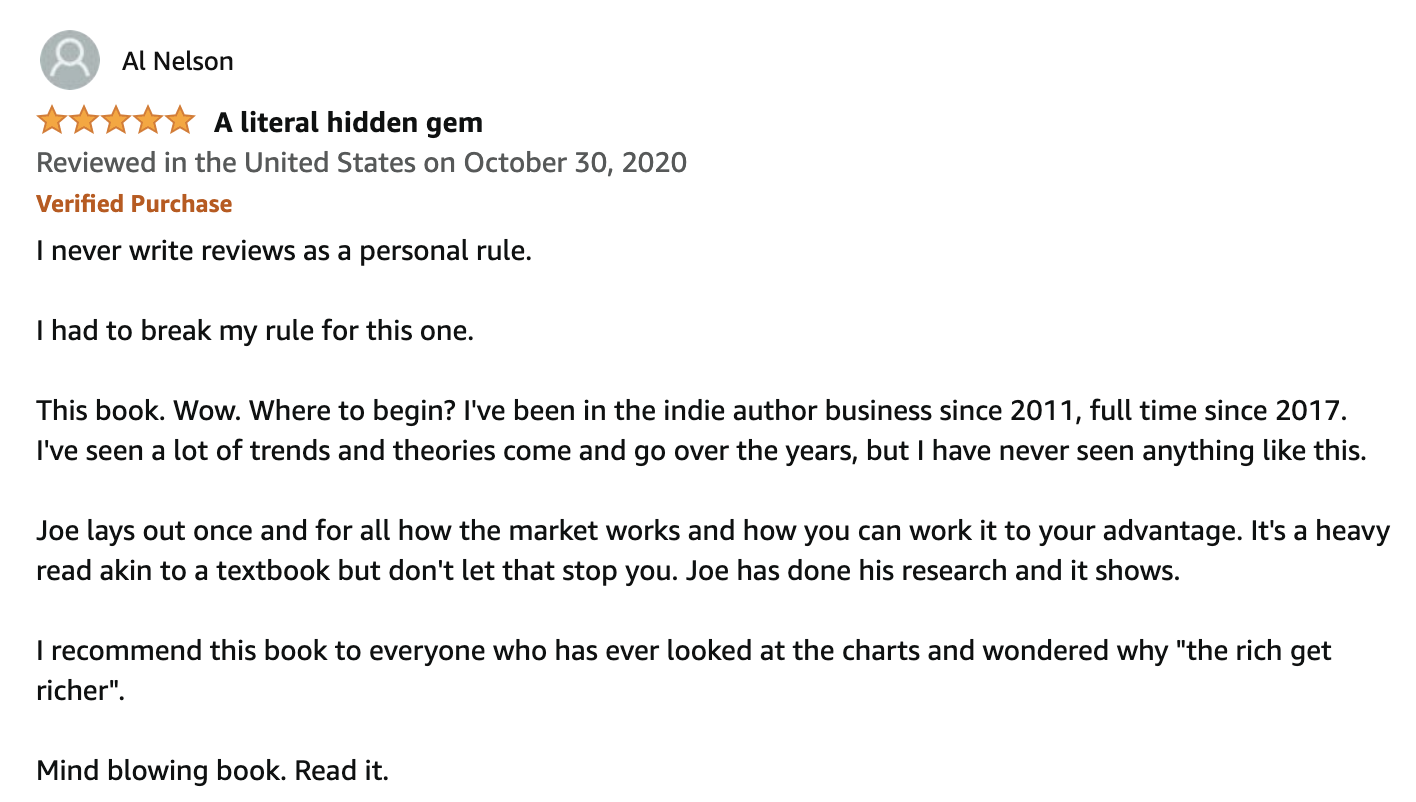Click the date October 30, 2020
1416x802 pixels.
[575, 162]
